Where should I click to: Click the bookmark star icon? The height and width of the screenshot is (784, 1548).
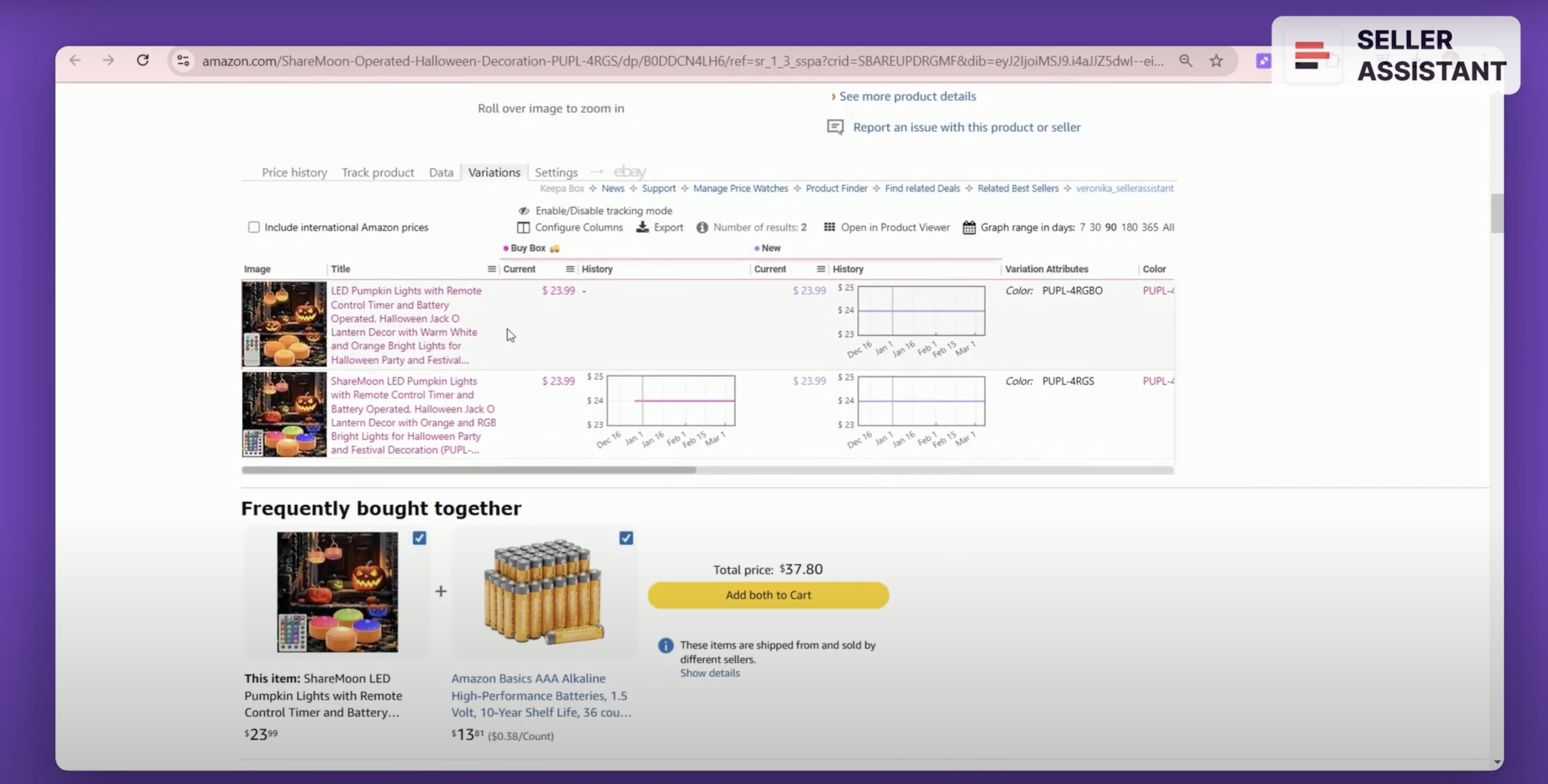1216,61
